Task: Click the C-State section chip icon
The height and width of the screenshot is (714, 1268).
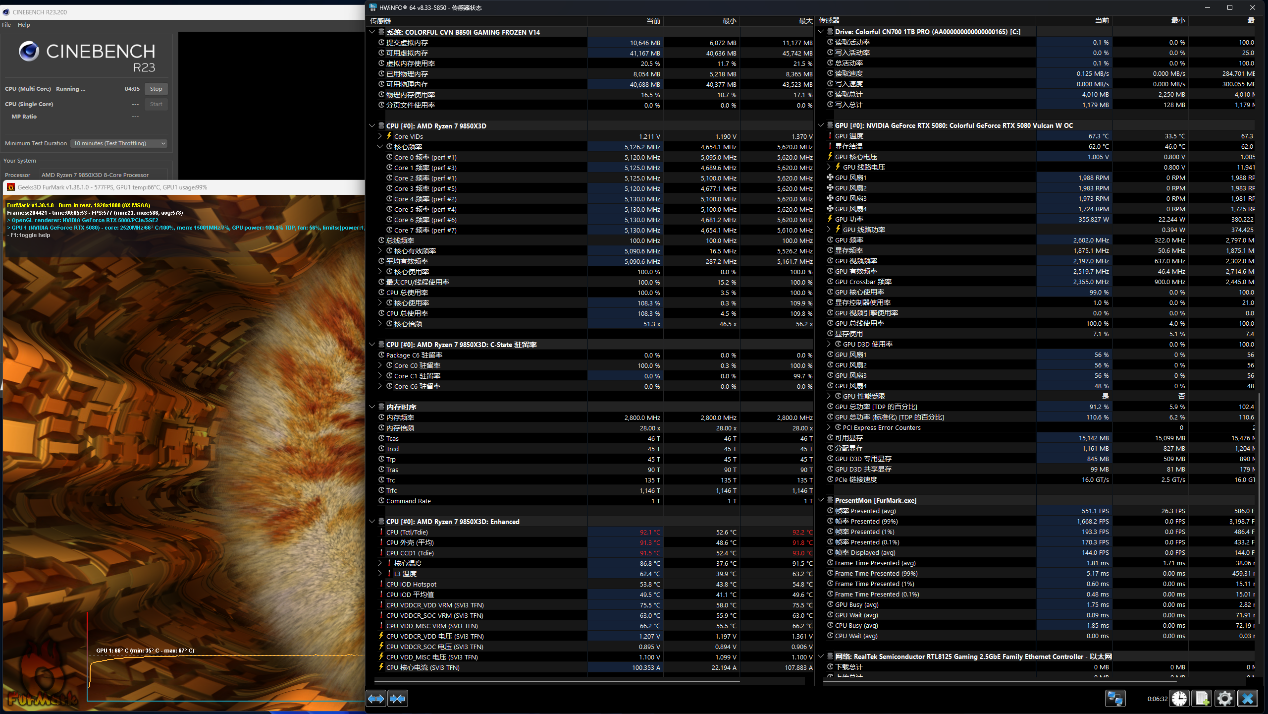Action: point(382,345)
